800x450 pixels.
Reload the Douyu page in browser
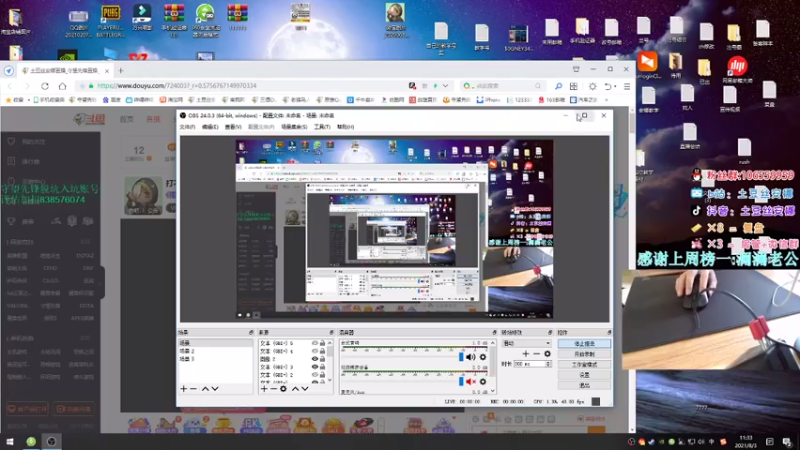tap(45, 86)
